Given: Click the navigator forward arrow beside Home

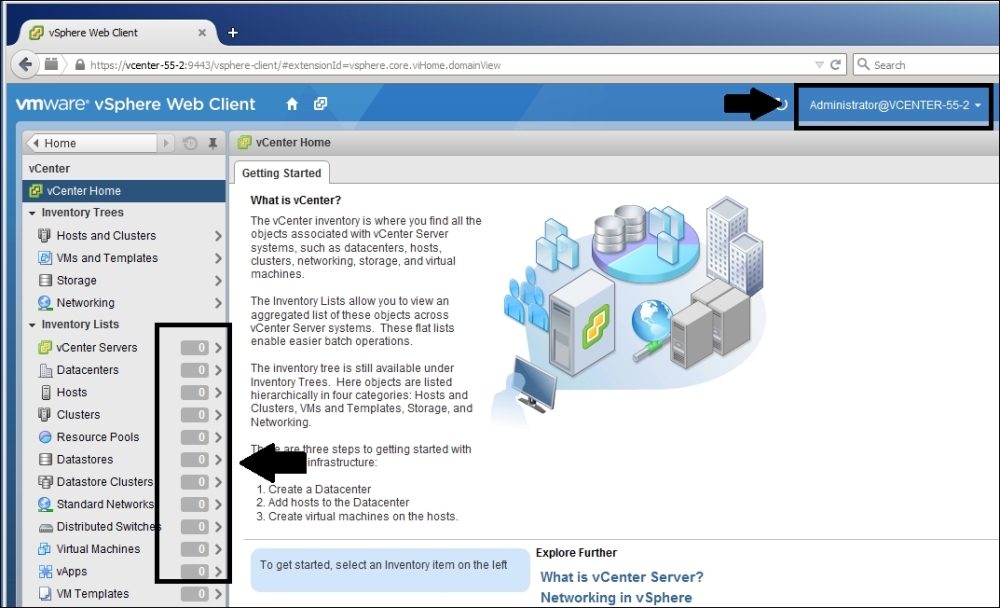Looking at the screenshot, I should pos(166,143).
